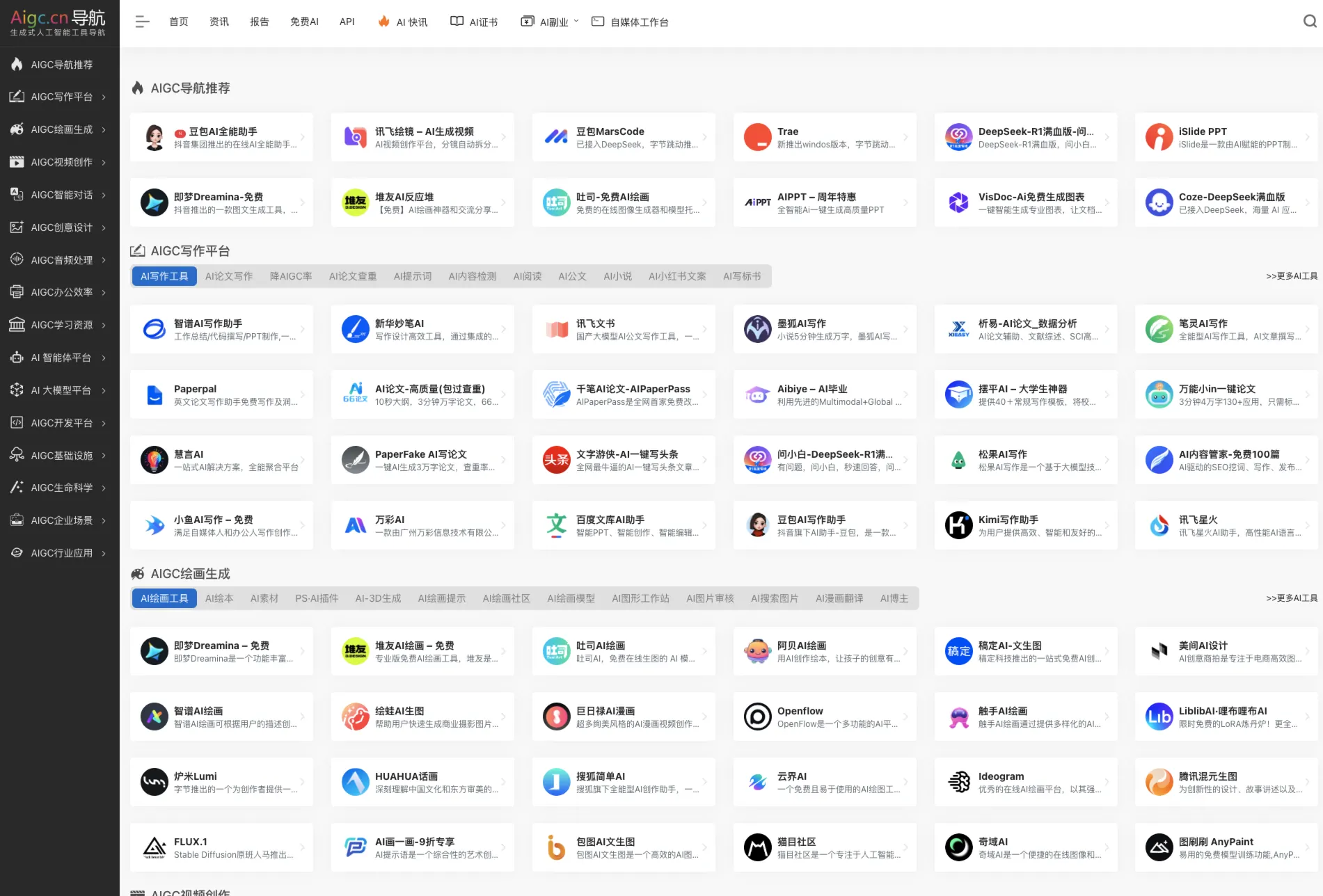Open the Trae red circle icon

pos(758,137)
